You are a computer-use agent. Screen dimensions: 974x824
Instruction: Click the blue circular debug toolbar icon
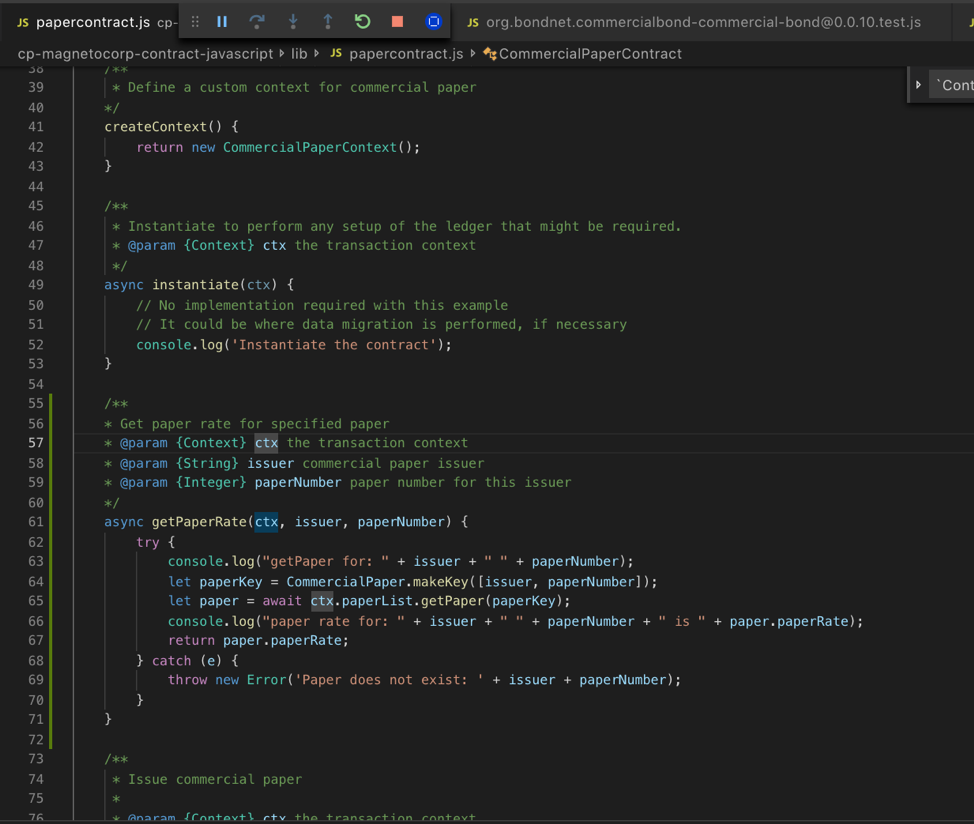(433, 21)
